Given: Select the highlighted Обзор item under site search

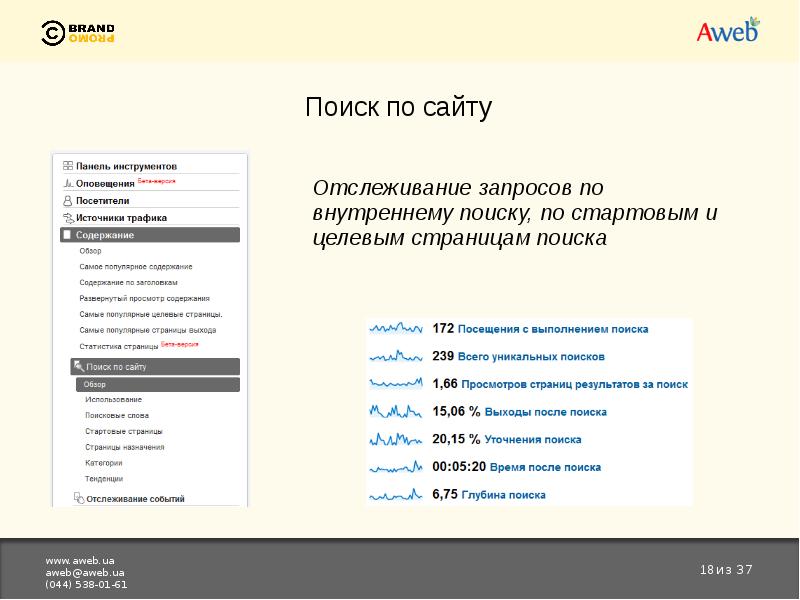Looking at the screenshot, I should click(x=157, y=384).
